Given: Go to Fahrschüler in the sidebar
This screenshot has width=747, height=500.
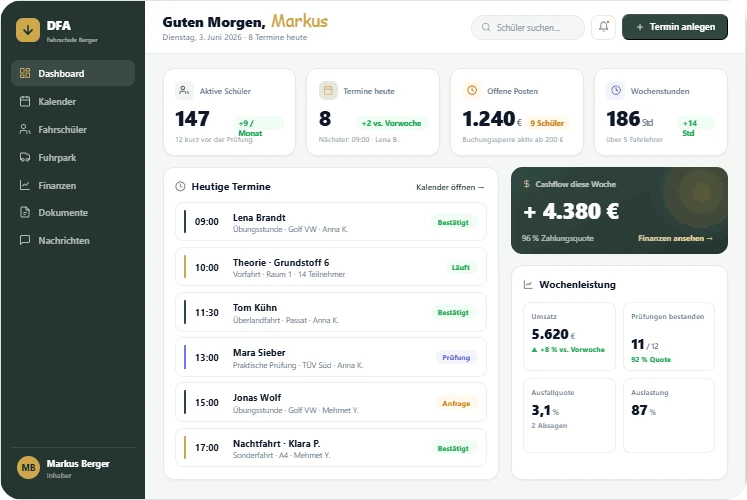Looking at the screenshot, I should pyautogui.click(x=73, y=130).
